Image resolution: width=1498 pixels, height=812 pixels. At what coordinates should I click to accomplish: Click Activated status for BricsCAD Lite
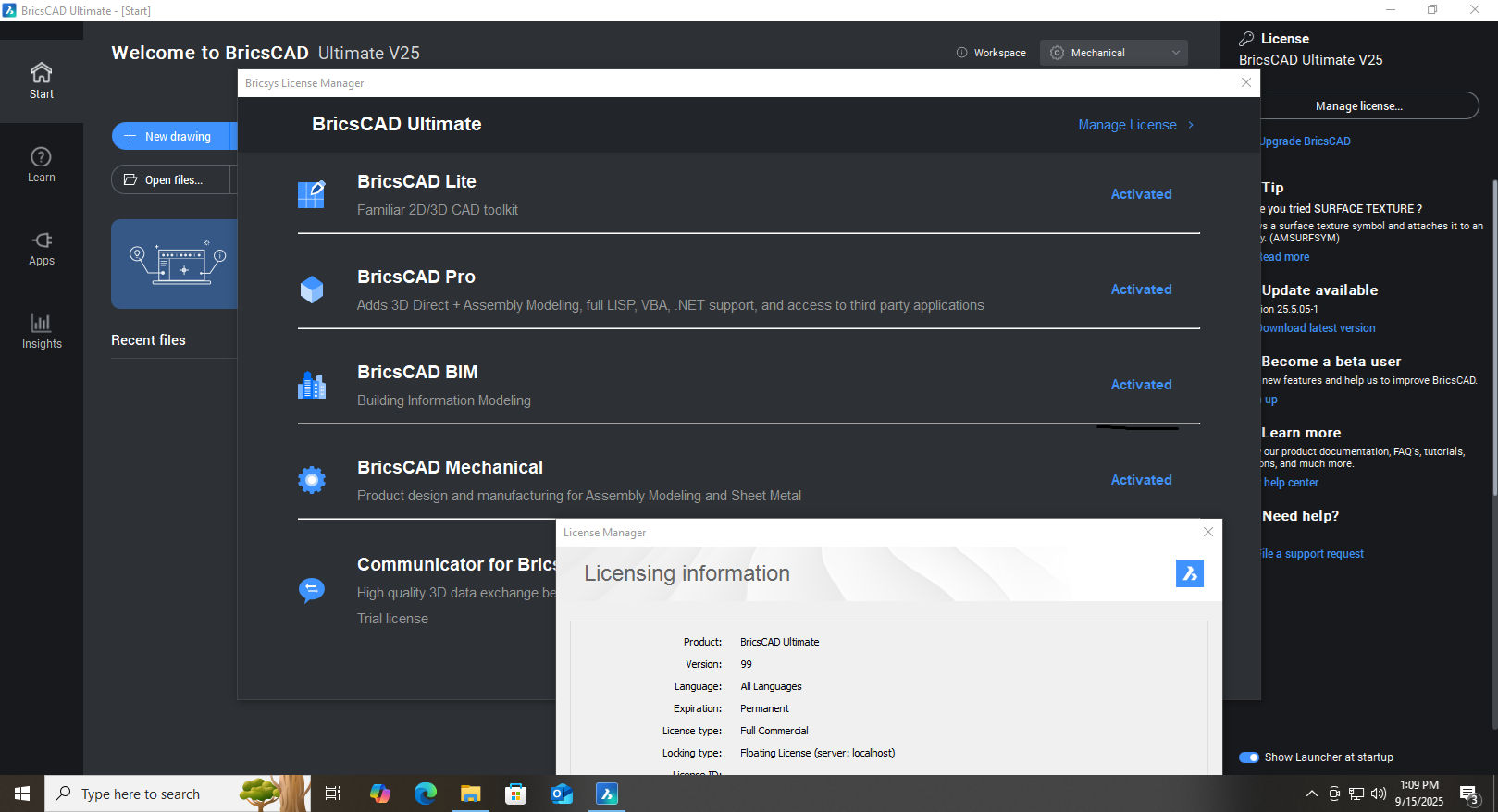pos(1141,194)
